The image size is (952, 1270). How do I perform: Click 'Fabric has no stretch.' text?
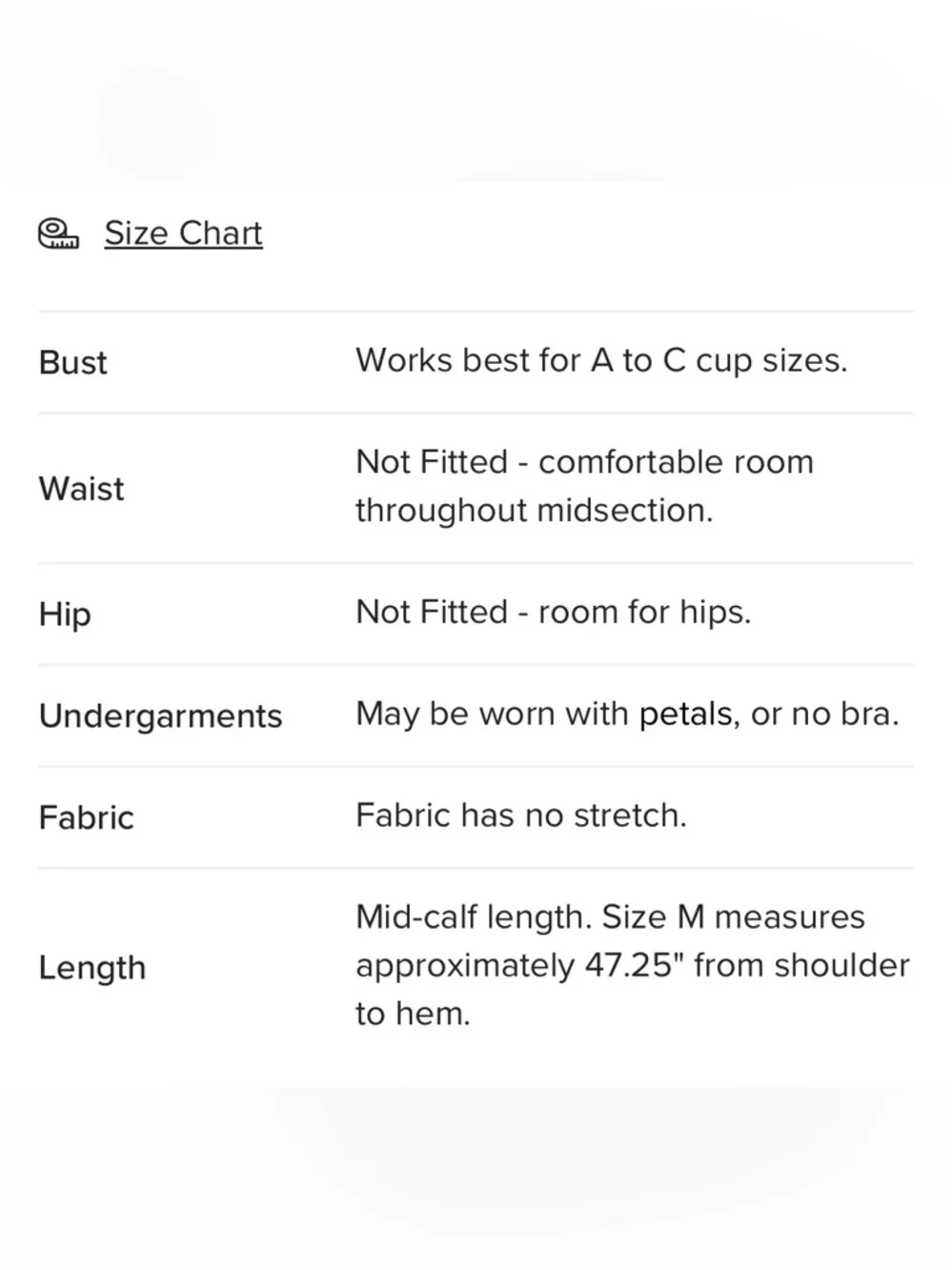[520, 816]
